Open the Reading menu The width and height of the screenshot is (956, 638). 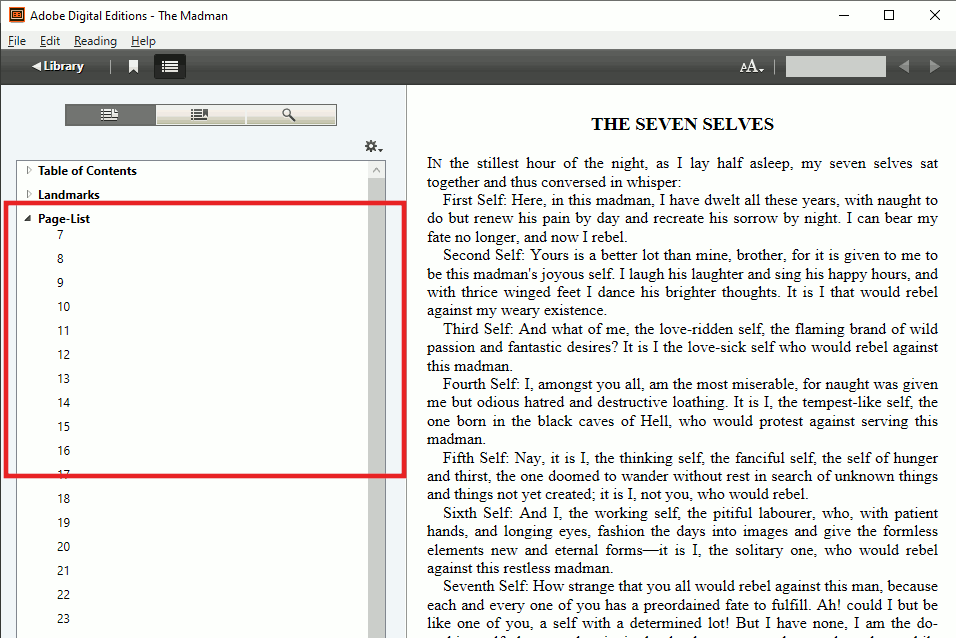[x=95, y=41]
